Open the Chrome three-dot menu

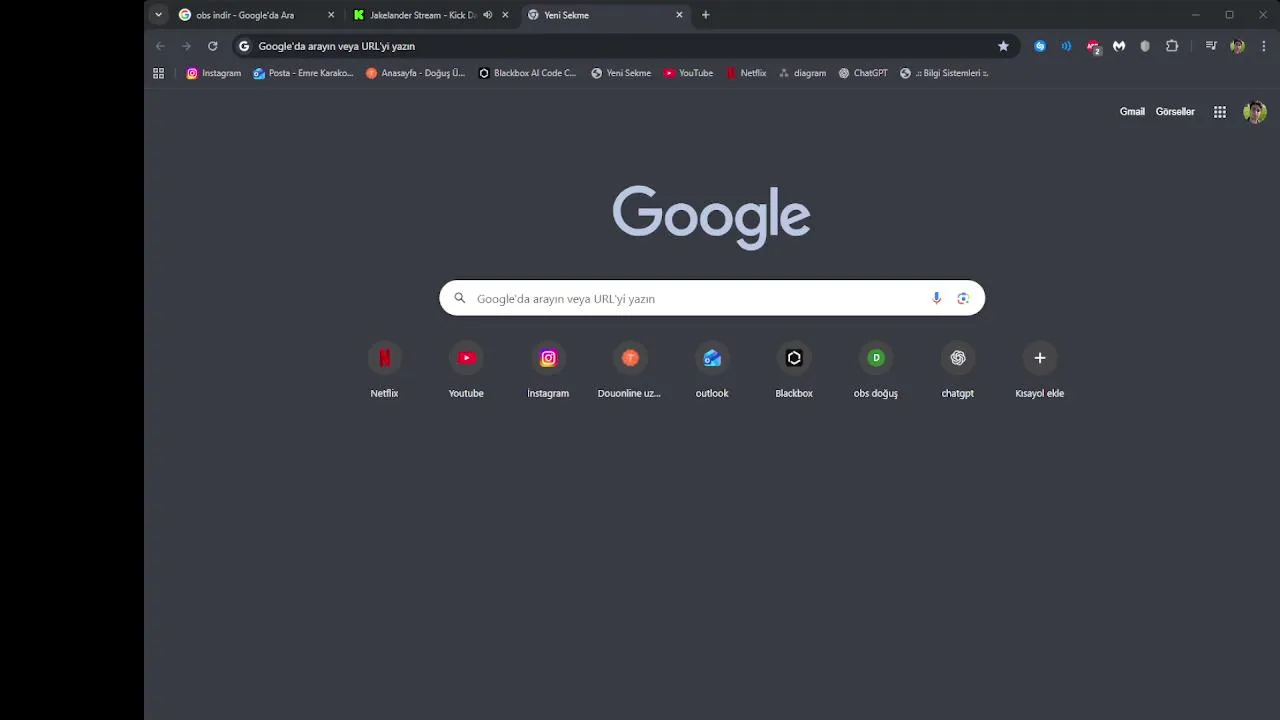1264,46
